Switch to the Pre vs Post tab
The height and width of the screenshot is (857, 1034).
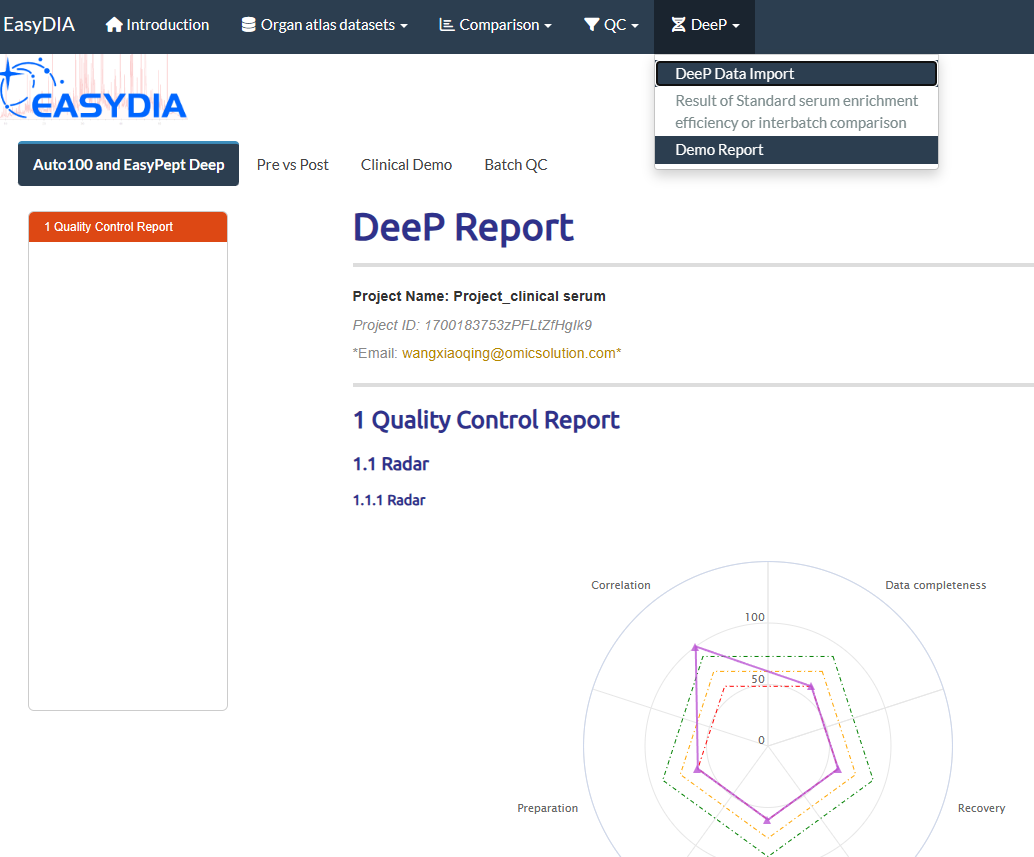click(x=292, y=165)
